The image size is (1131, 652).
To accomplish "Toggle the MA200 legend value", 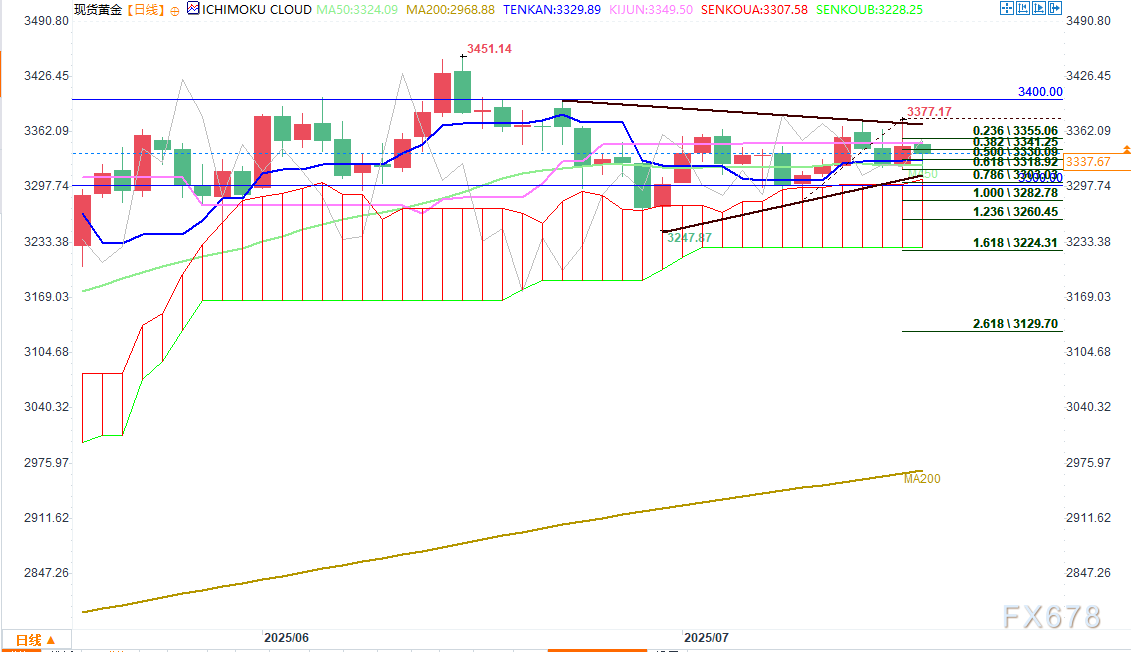I will point(450,9).
